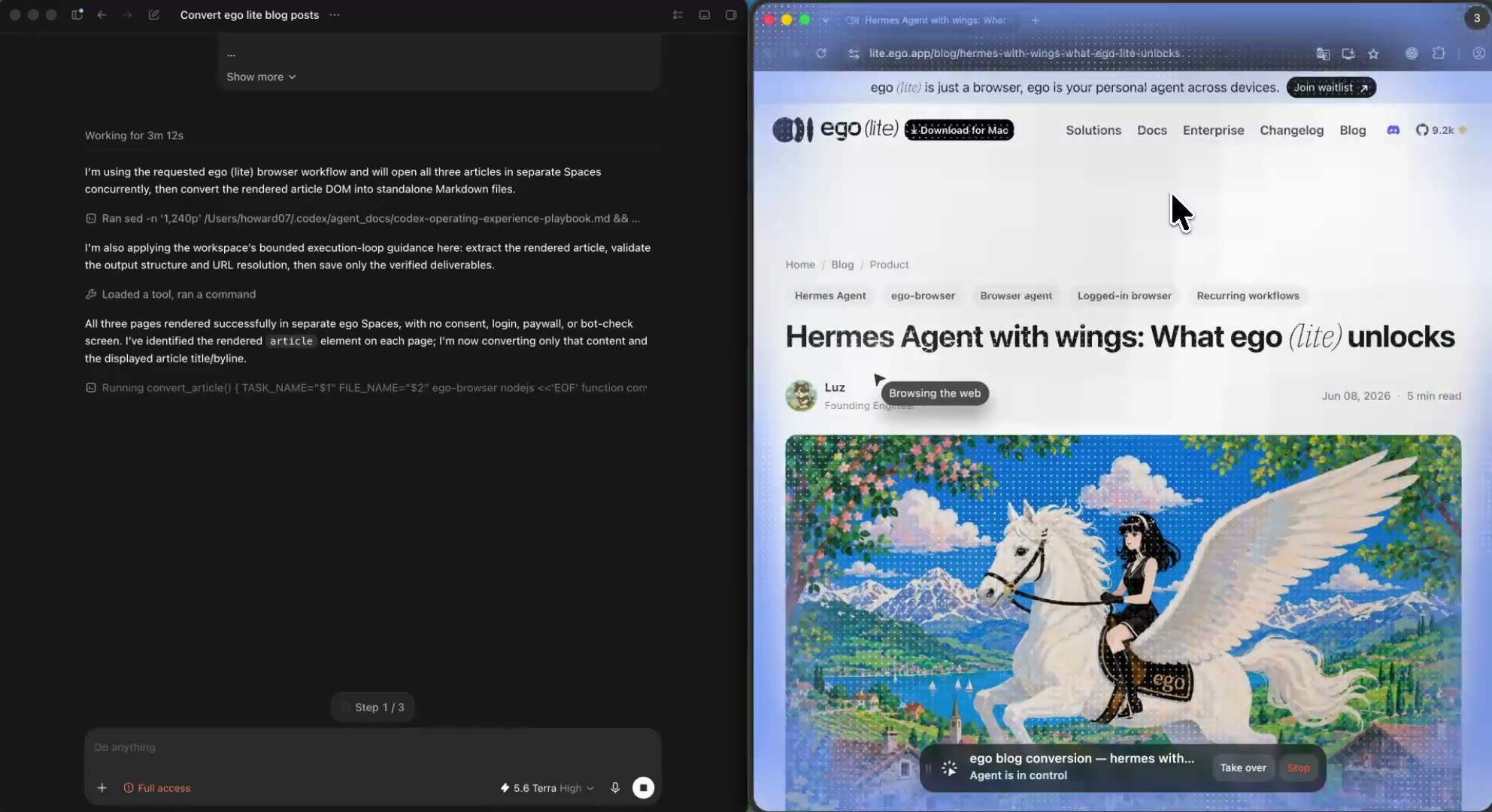
Task: Open the Solutions menu on the site
Action: (1093, 130)
